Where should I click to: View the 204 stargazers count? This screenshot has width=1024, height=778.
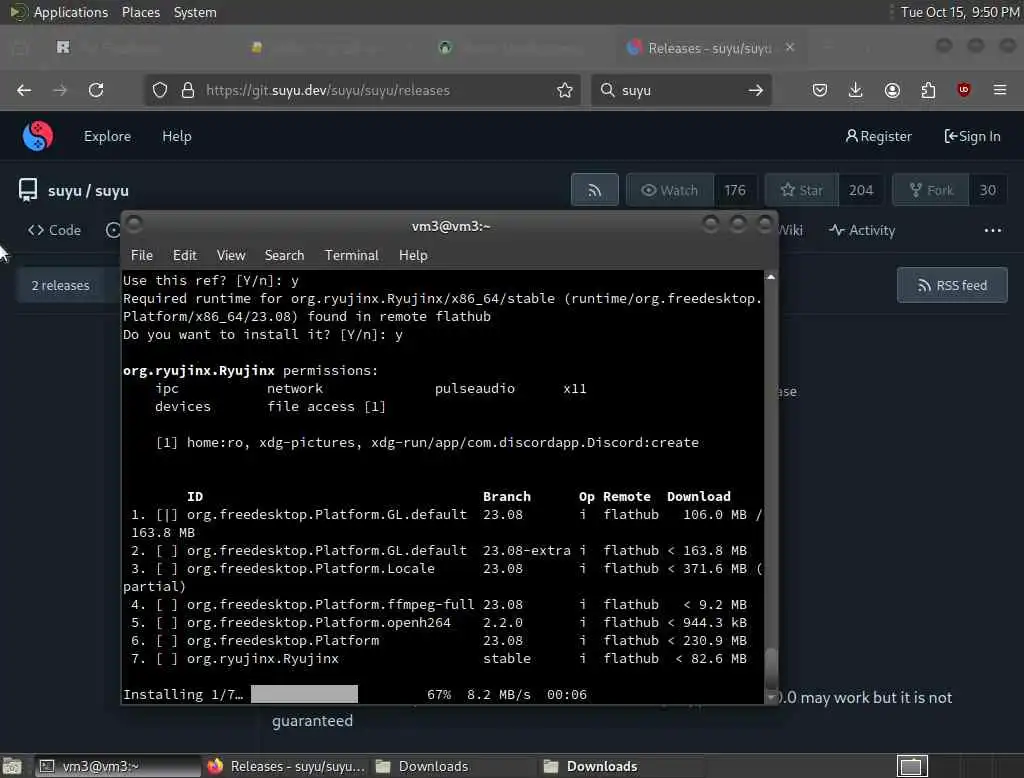tap(861, 190)
